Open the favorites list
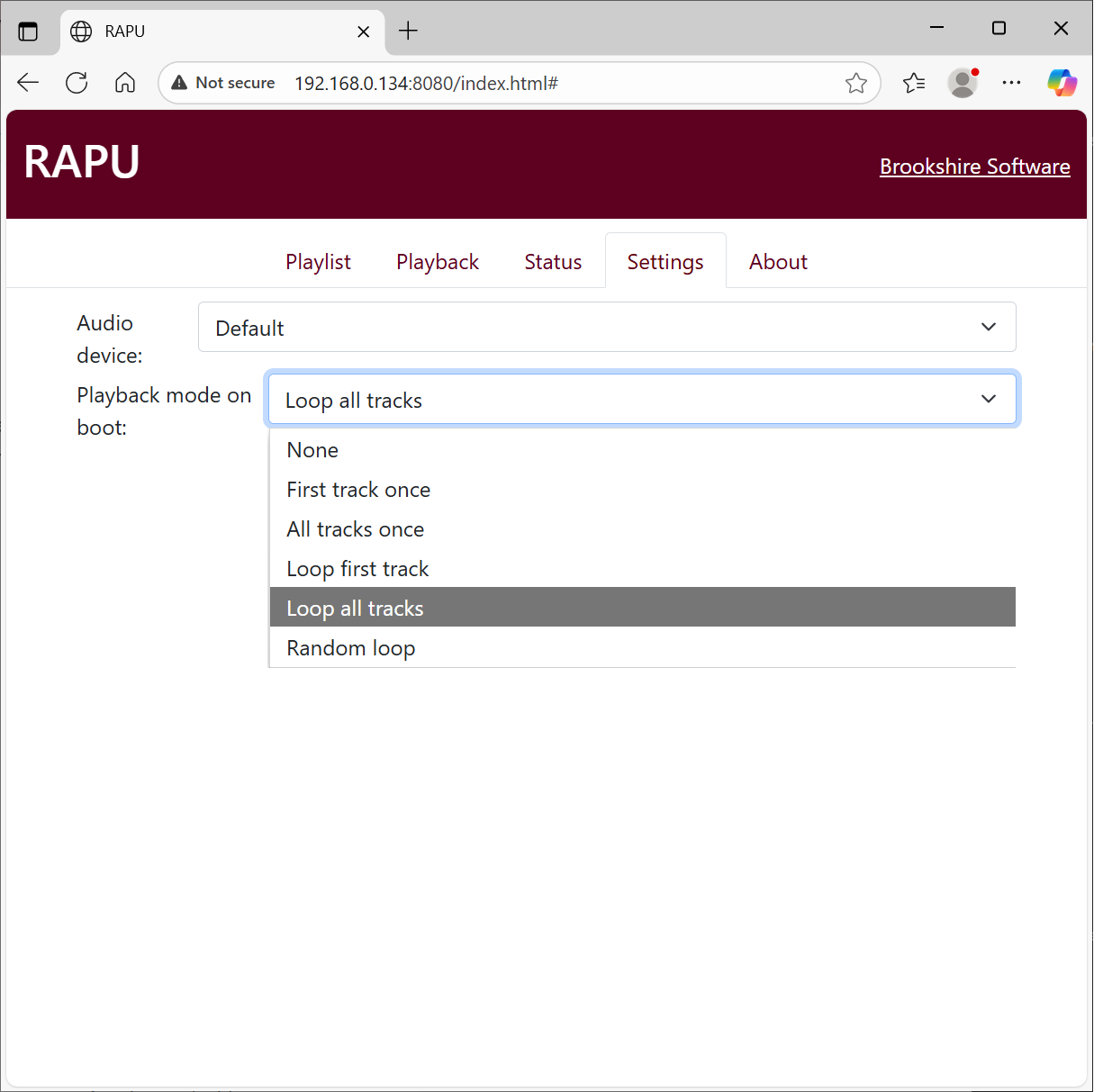This screenshot has height=1092, width=1094. coord(914,83)
